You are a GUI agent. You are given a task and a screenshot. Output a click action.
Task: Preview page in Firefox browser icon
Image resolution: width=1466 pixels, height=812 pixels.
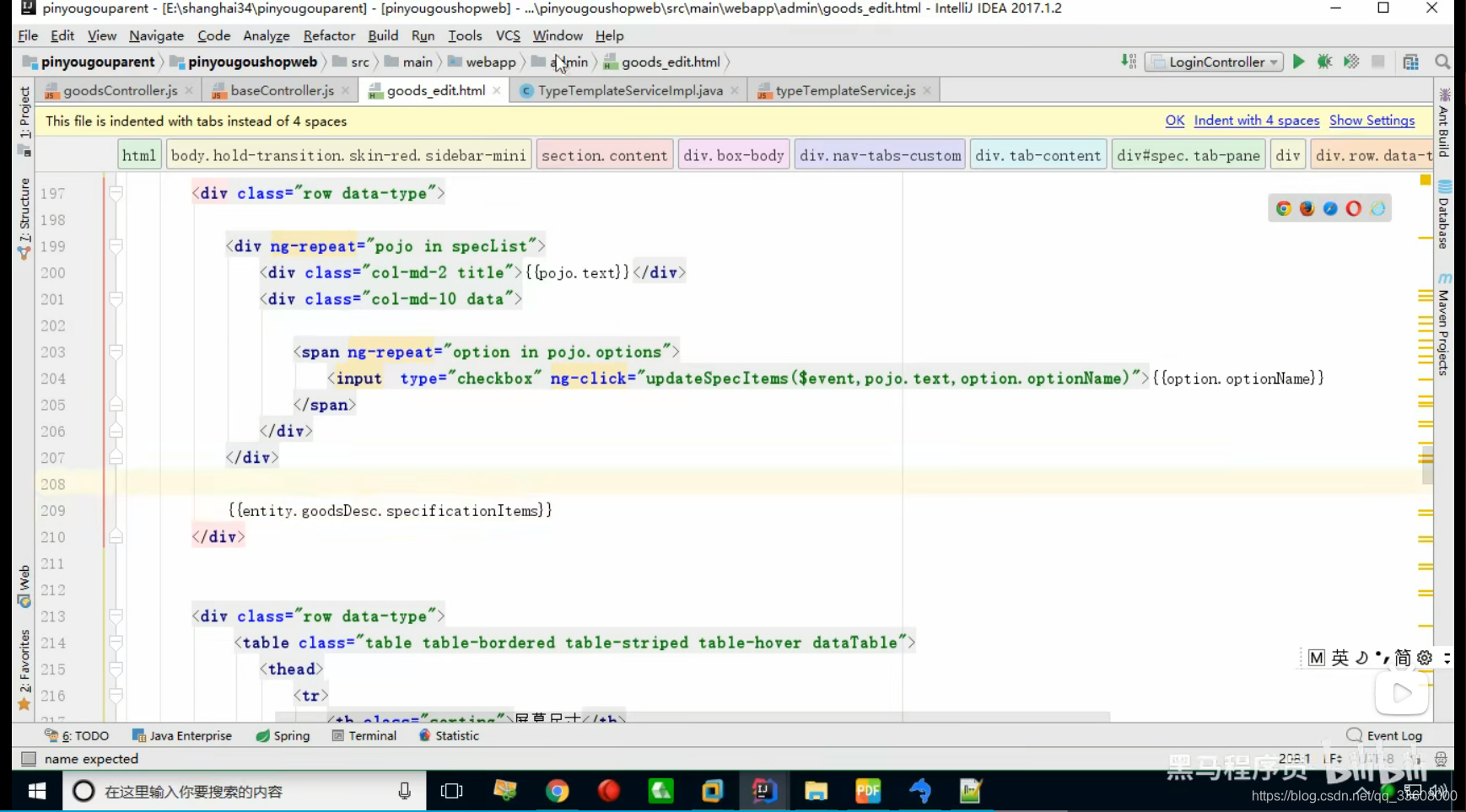pyautogui.click(x=1307, y=208)
